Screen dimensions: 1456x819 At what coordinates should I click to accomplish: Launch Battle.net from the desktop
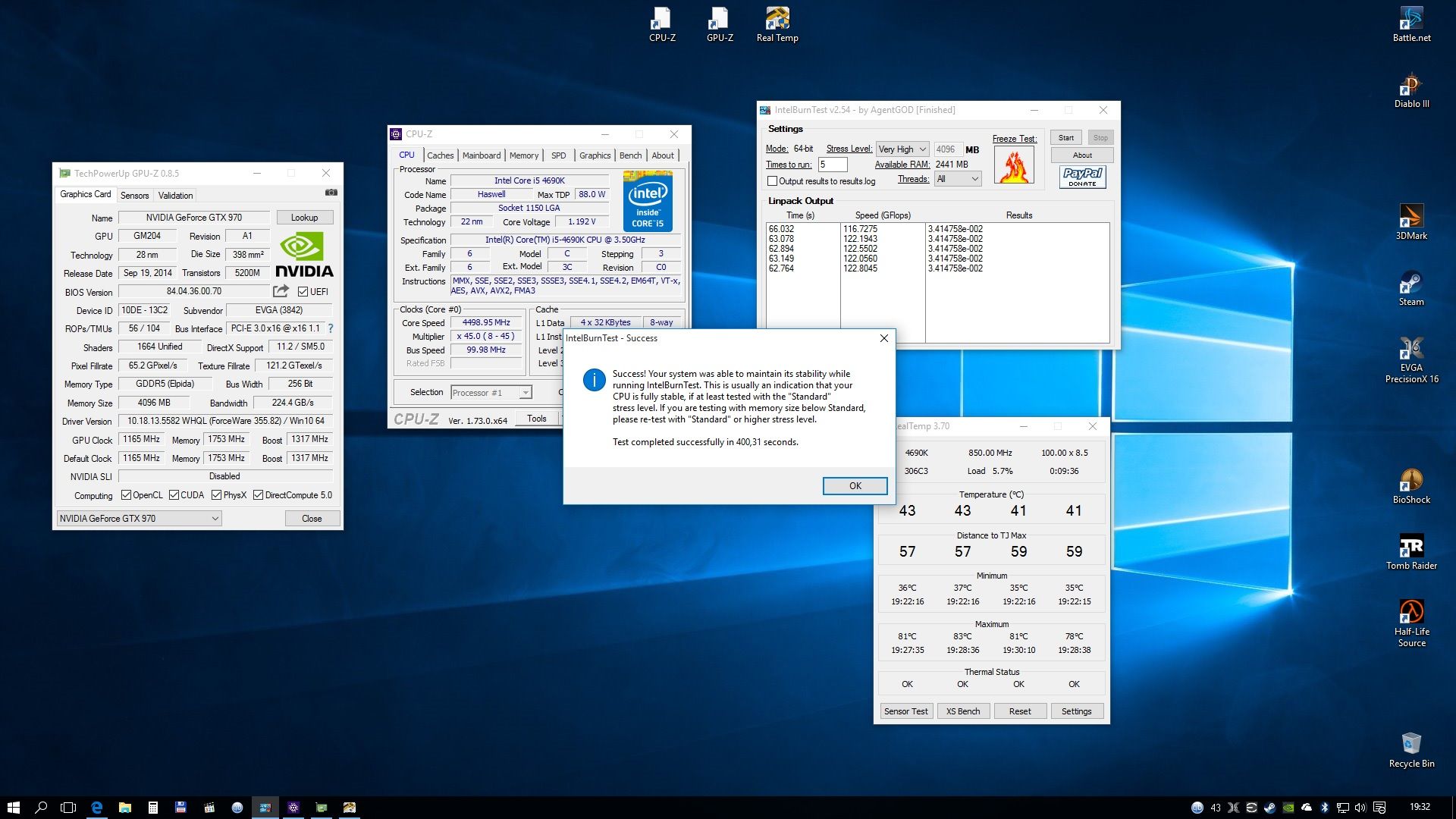coord(1411,24)
